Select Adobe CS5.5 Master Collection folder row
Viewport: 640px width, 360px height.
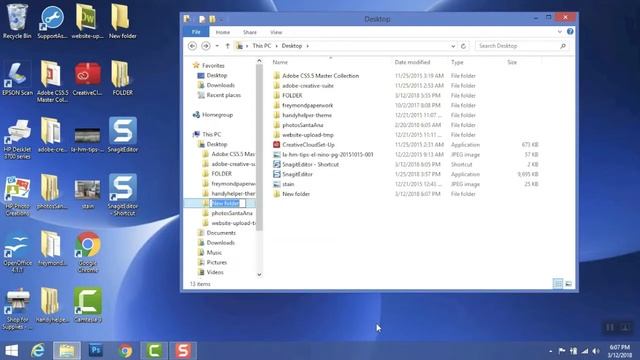pos(406,76)
